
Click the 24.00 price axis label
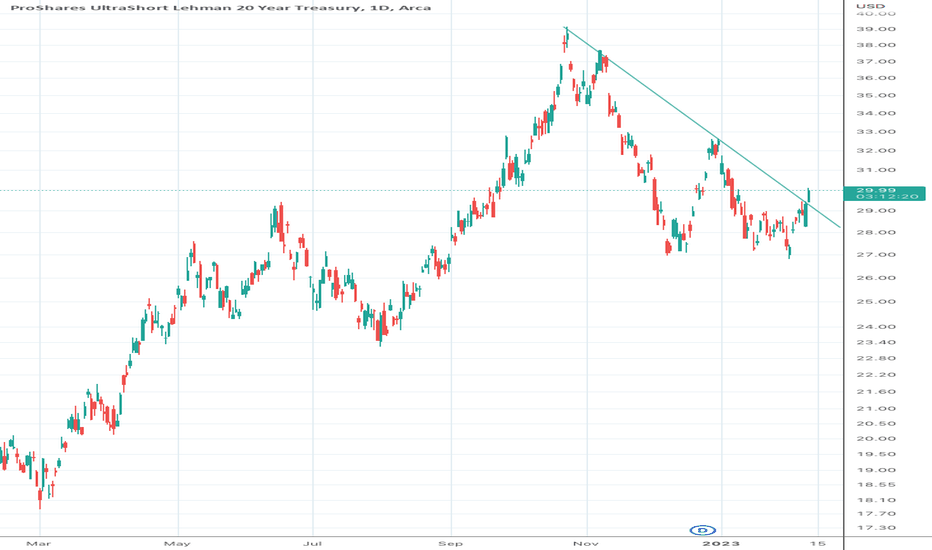(x=876, y=326)
